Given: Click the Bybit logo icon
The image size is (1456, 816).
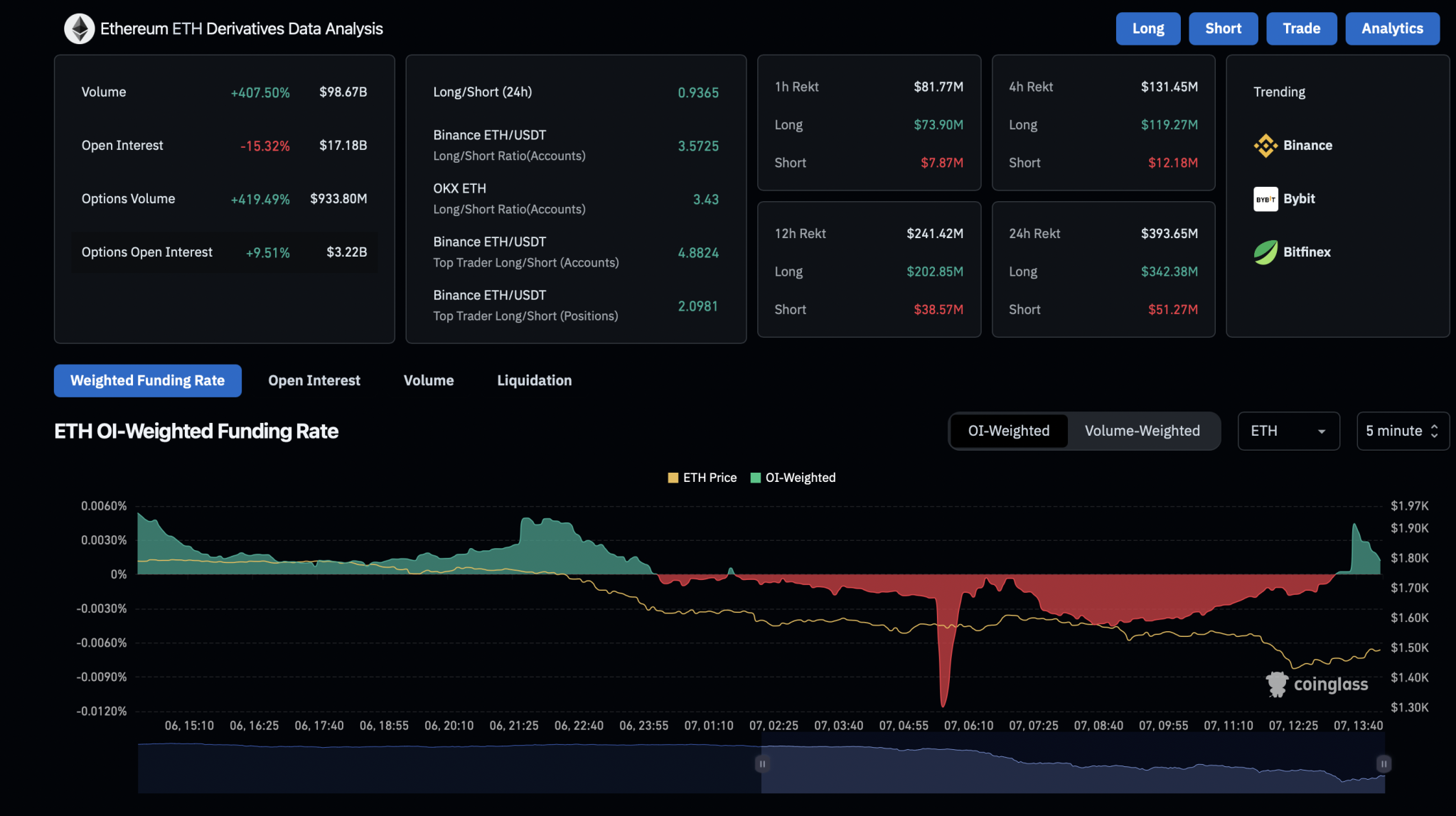Looking at the screenshot, I should tap(1265, 199).
